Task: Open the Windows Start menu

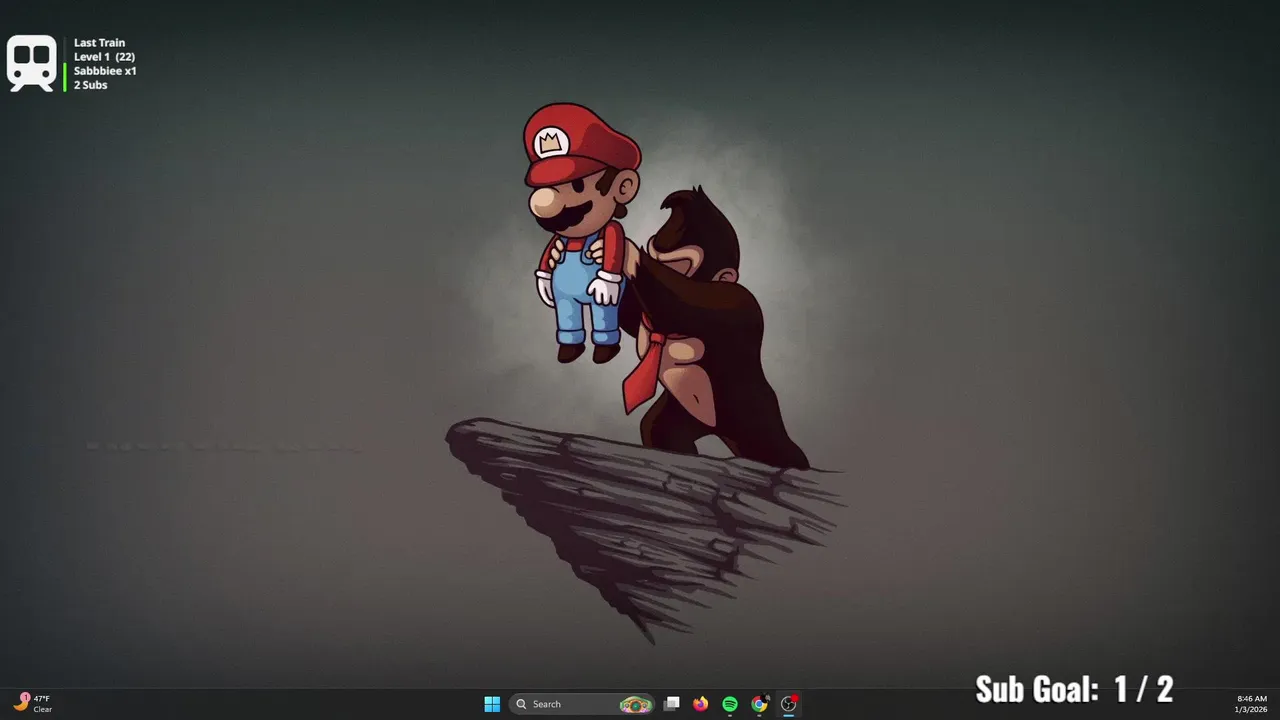Action: point(492,704)
